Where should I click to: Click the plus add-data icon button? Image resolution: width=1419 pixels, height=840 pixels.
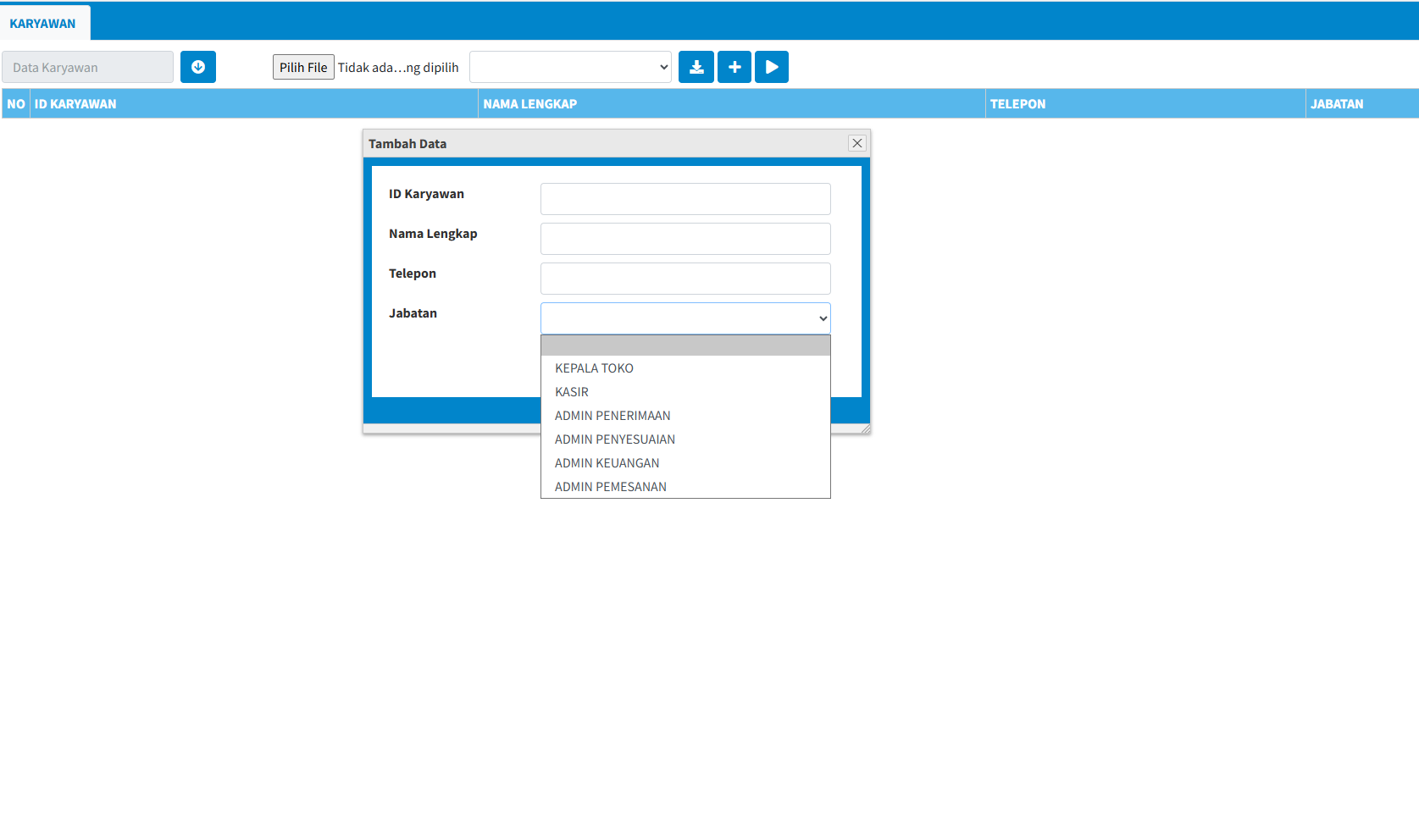pos(734,67)
